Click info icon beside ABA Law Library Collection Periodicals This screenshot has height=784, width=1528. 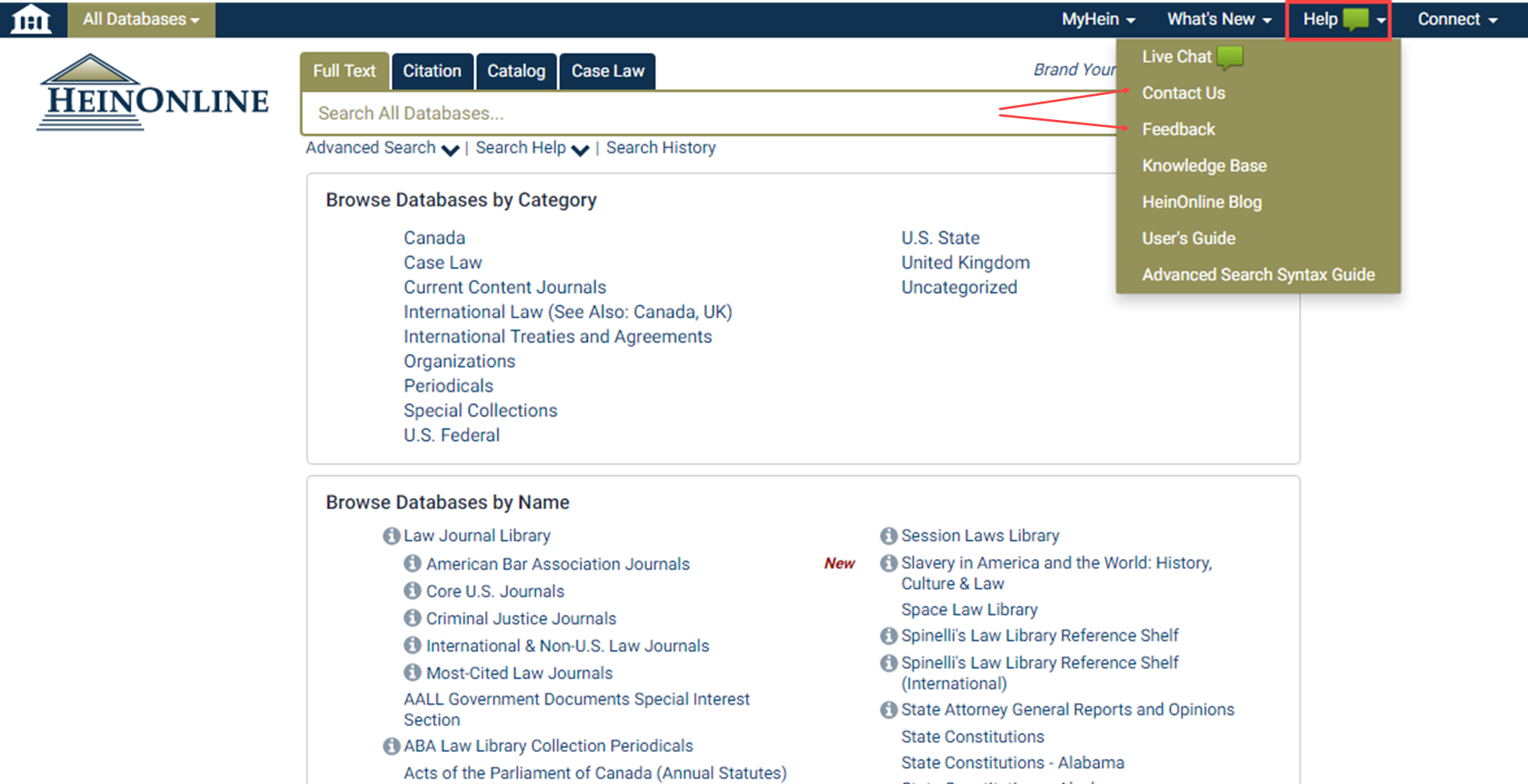[391, 746]
